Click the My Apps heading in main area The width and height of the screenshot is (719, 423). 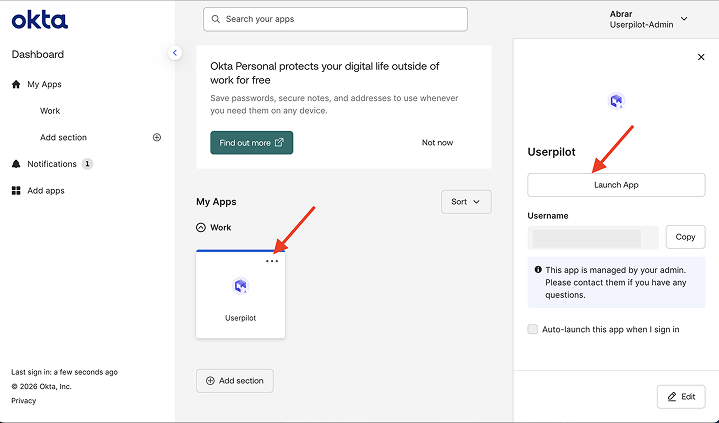[216, 202]
